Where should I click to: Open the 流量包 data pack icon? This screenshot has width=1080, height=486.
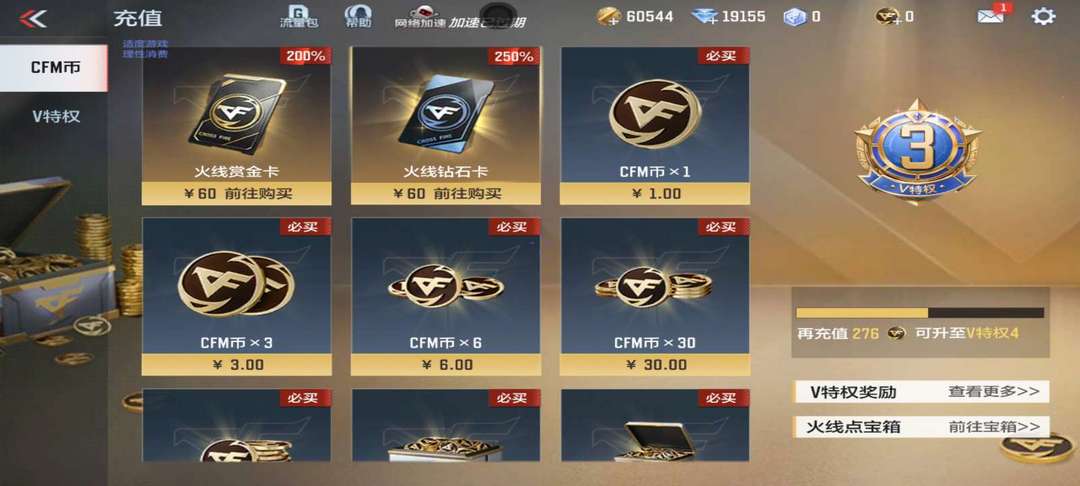(299, 15)
